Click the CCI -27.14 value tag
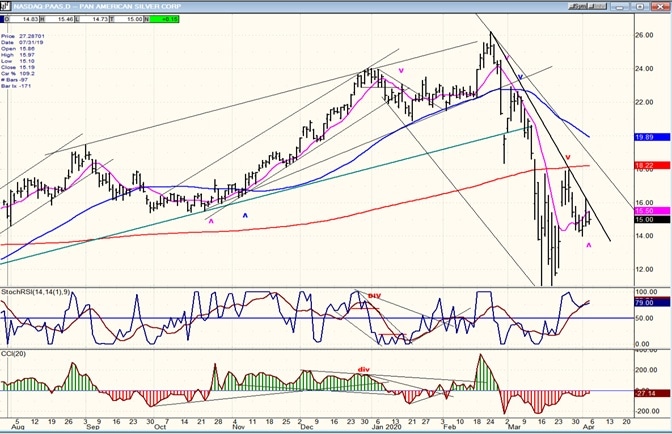 coord(651,393)
